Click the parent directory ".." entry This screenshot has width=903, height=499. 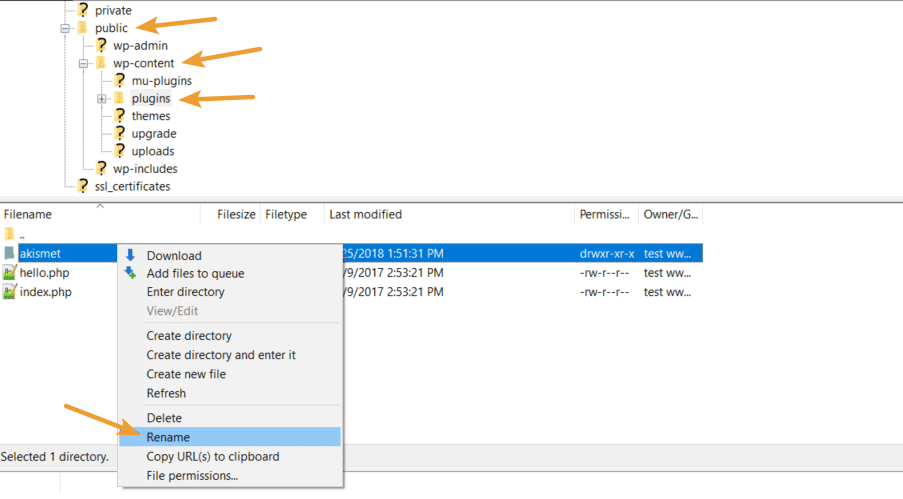click(22, 235)
